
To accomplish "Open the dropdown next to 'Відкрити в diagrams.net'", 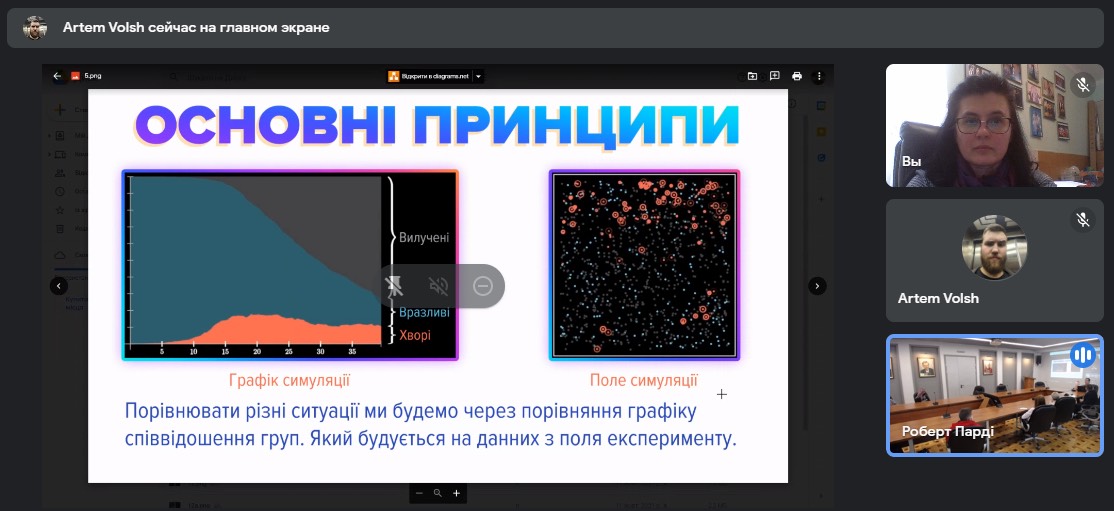I will coord(479,76).
